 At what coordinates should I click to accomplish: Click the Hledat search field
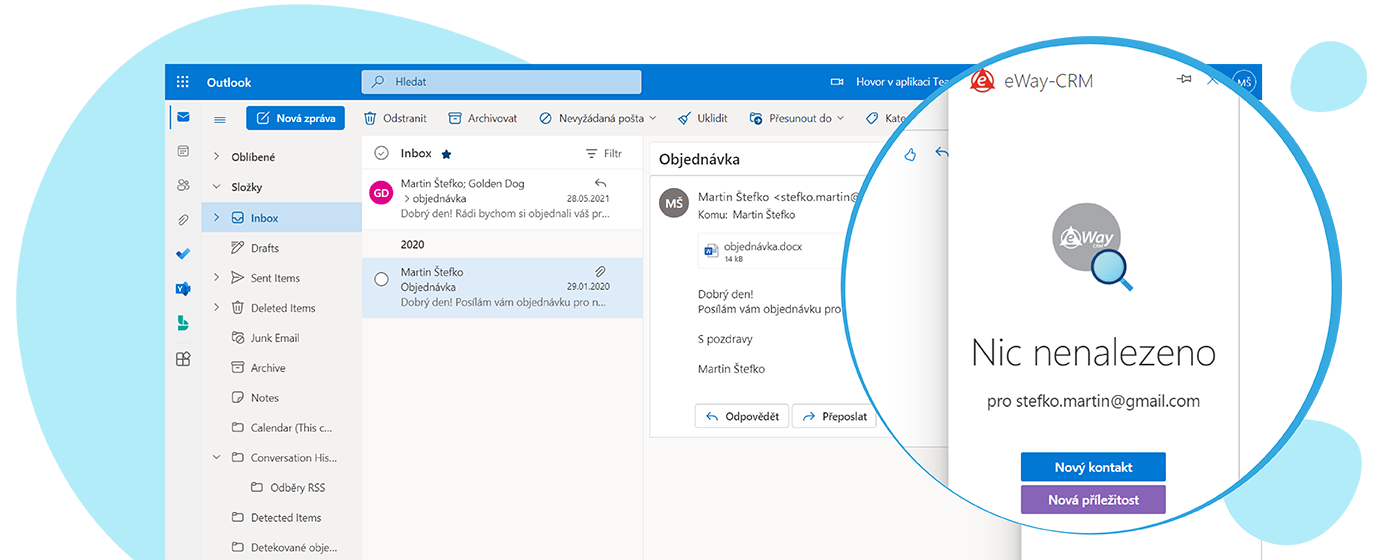(x=502, y=82)
